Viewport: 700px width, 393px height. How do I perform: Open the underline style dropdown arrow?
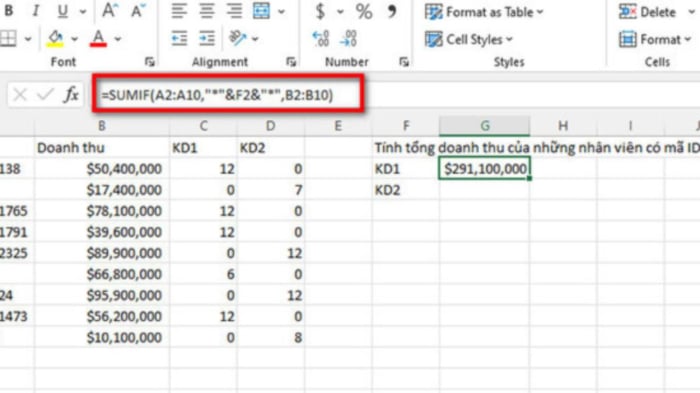(83, 12)
